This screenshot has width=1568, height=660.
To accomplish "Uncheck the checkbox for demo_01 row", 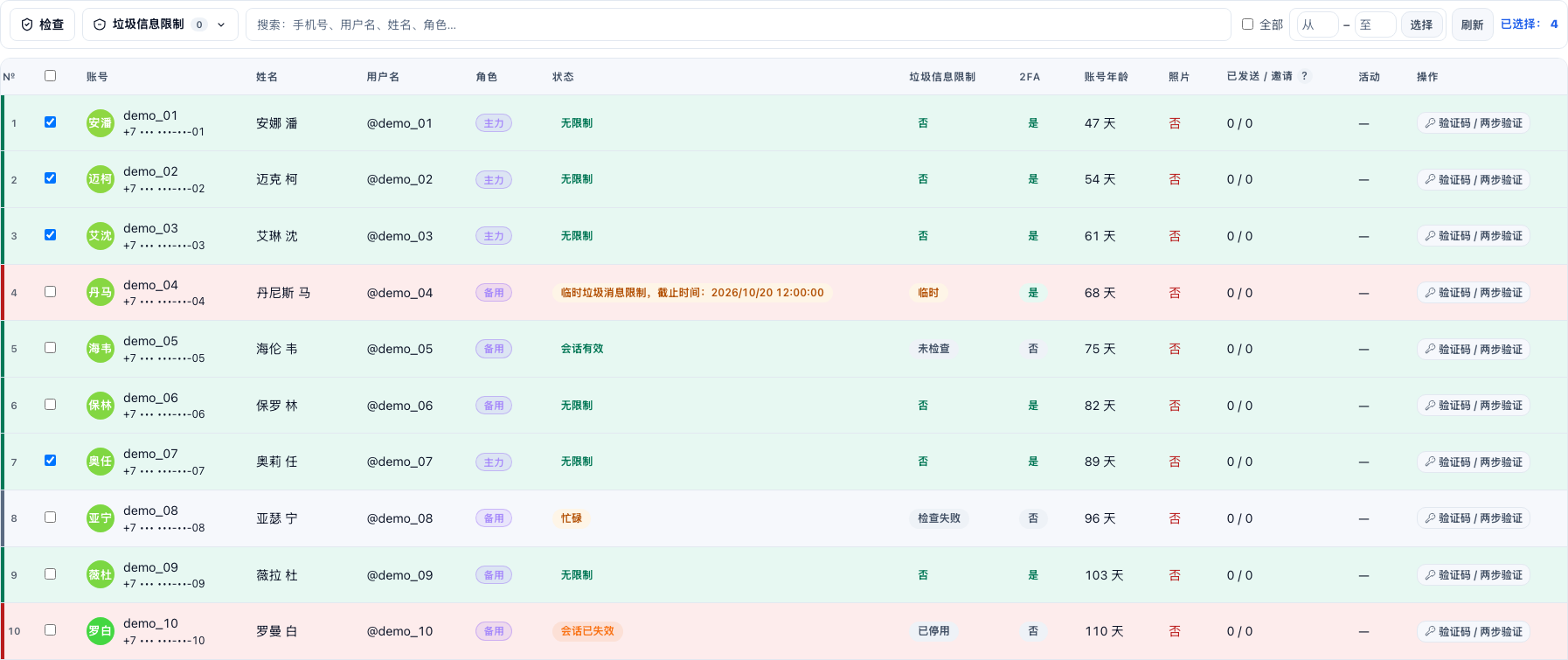I will pyautogui.click(x=50, y=122).
